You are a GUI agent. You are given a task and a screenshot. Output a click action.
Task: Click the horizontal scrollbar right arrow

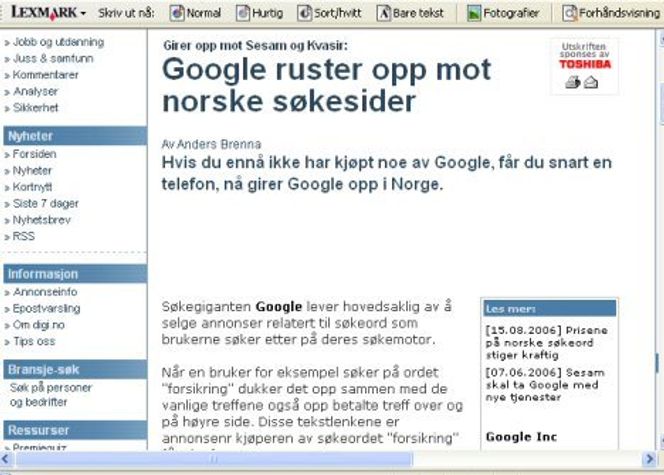click(650, 459)
